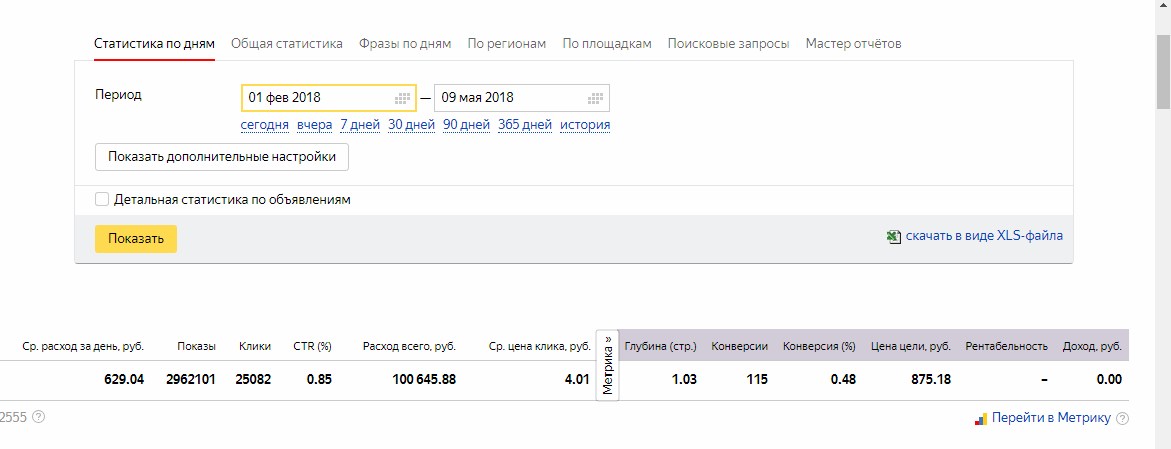Switch to Общая статистика tab
Image resolution: width=1171 pixels, height=449 pixels.
(x=287, y=43)
